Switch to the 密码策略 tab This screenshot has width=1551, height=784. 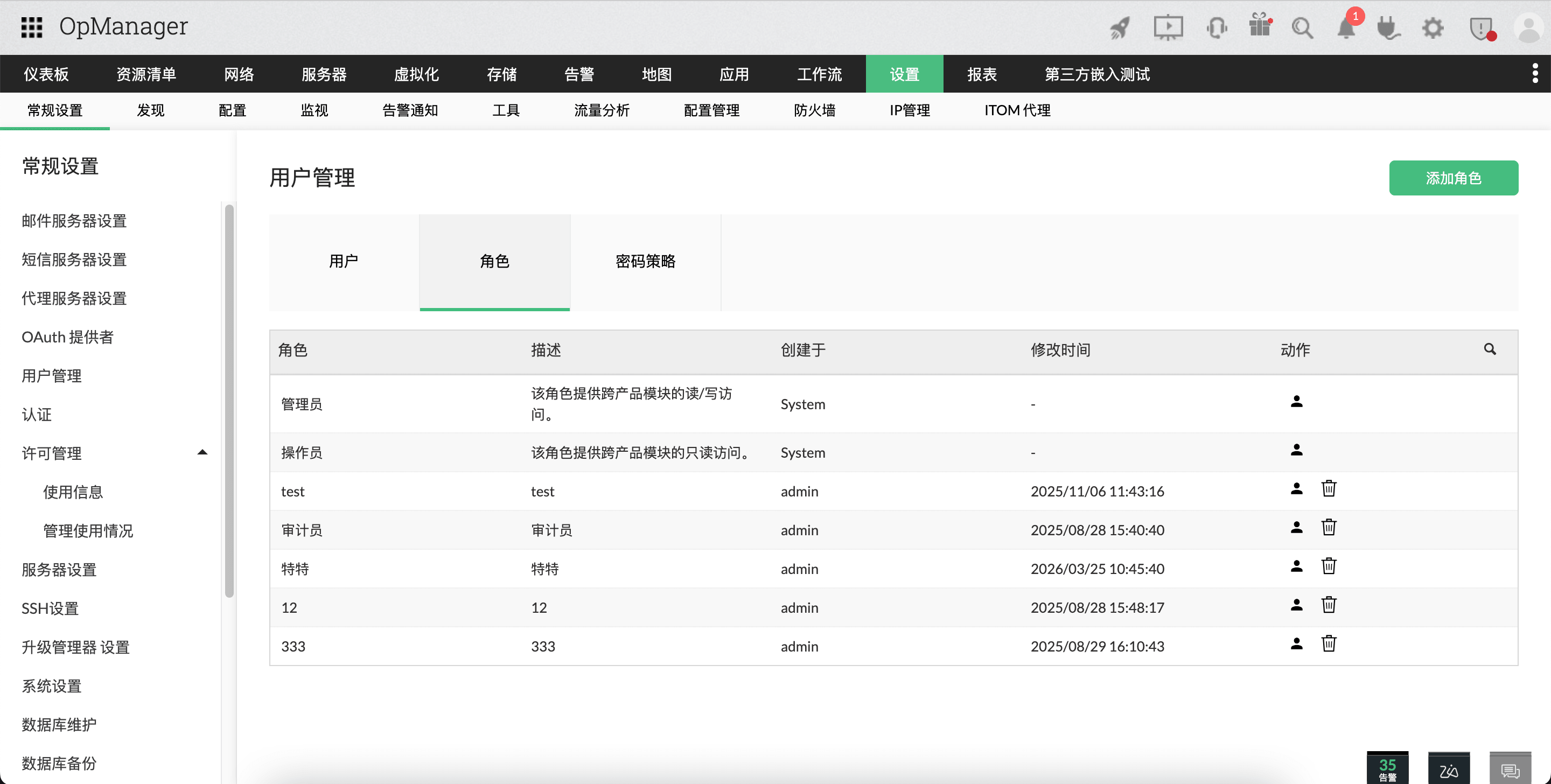[646, 261]
